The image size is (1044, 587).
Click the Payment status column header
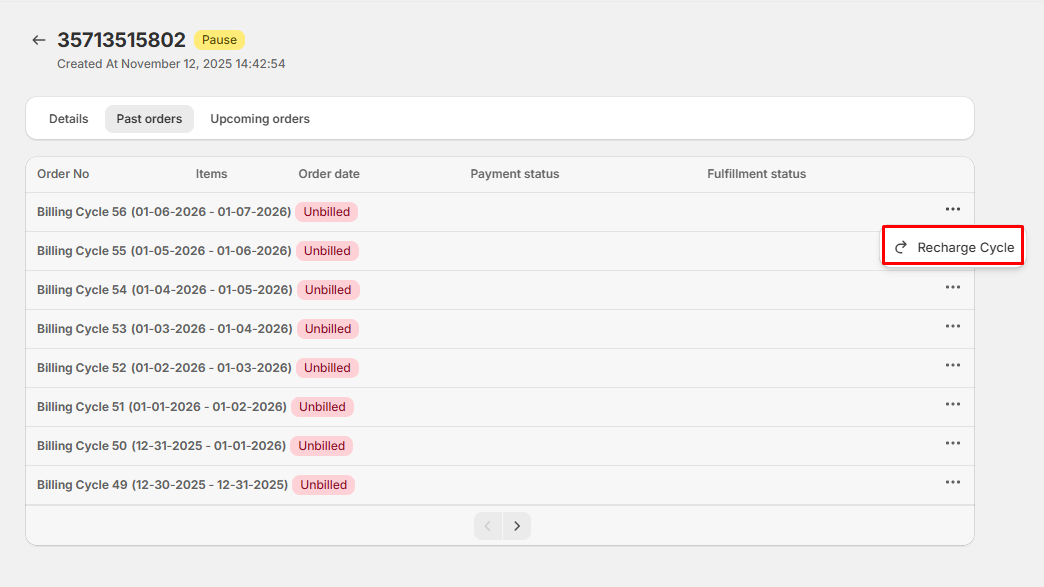[x=515, y=174]
